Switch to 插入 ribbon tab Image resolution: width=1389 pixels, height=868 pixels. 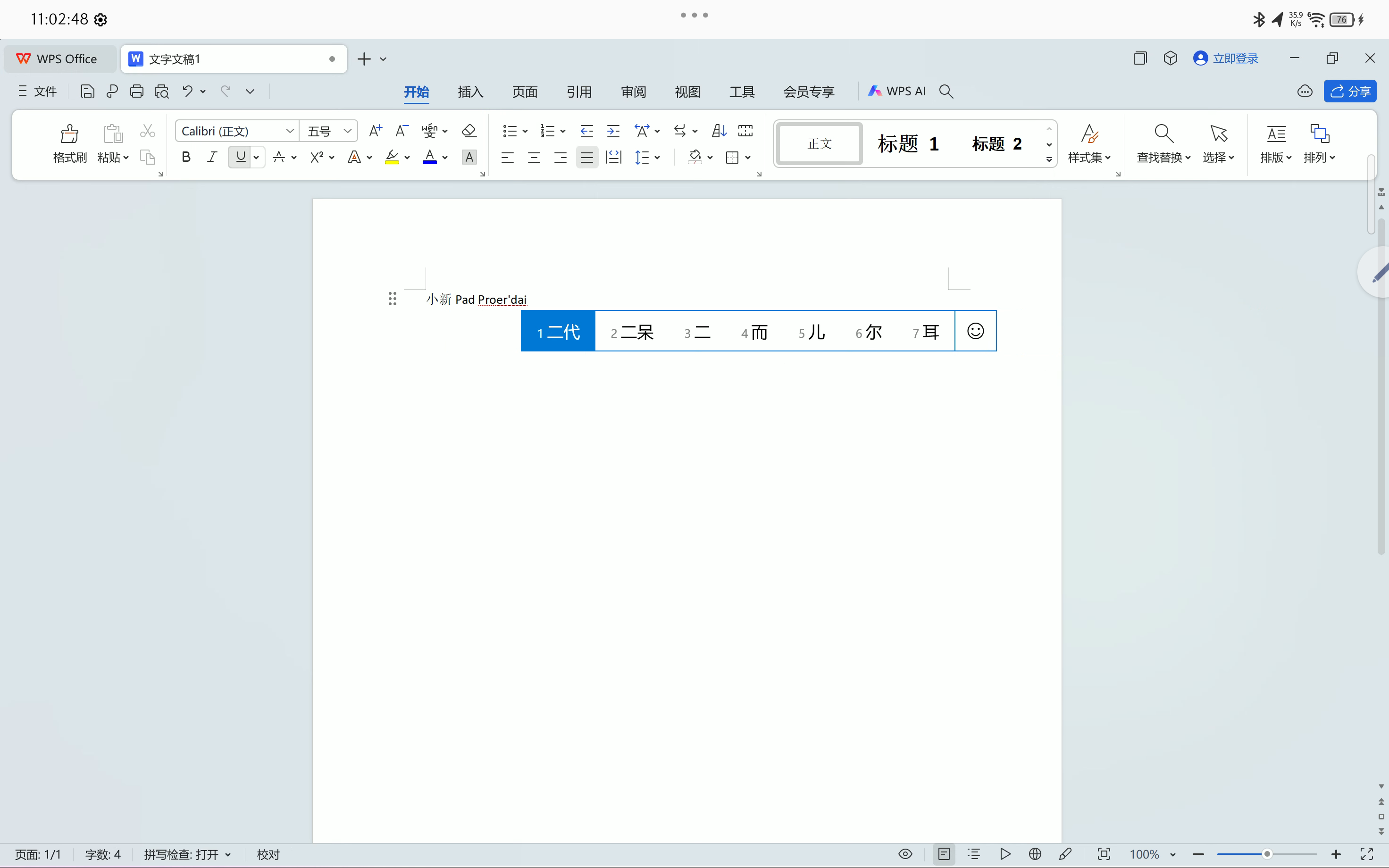pos(470,91)
